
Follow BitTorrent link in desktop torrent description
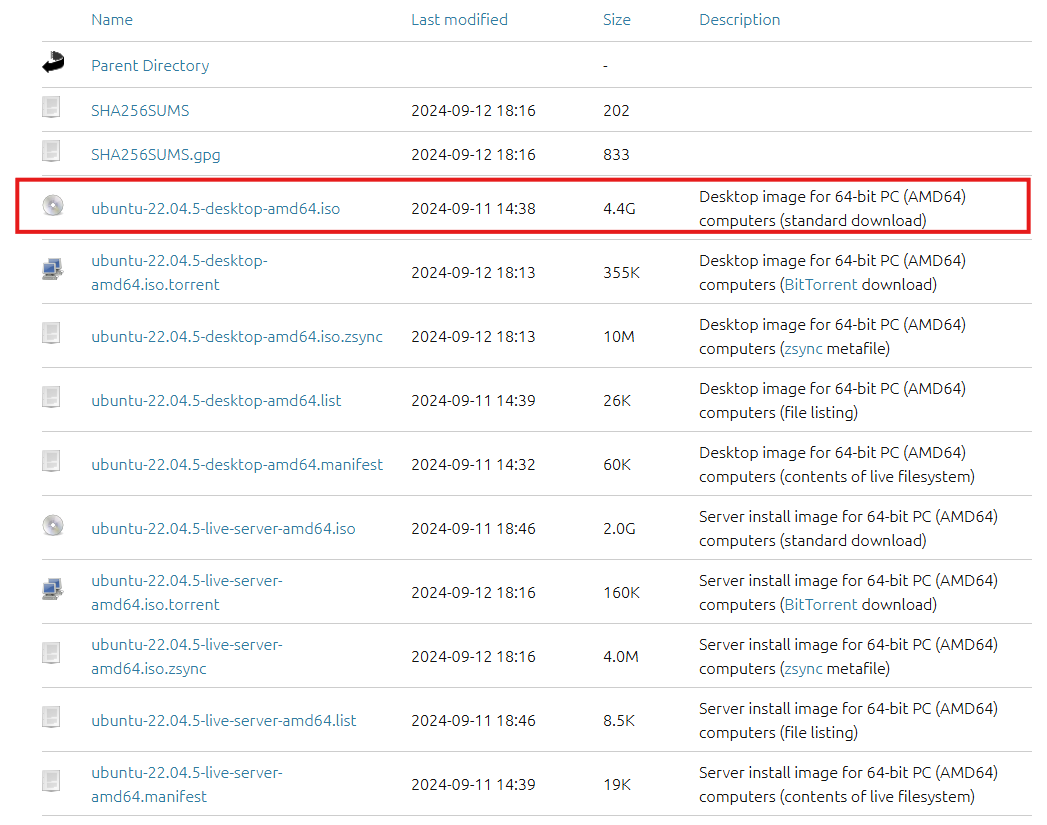(x=821, y=284)
